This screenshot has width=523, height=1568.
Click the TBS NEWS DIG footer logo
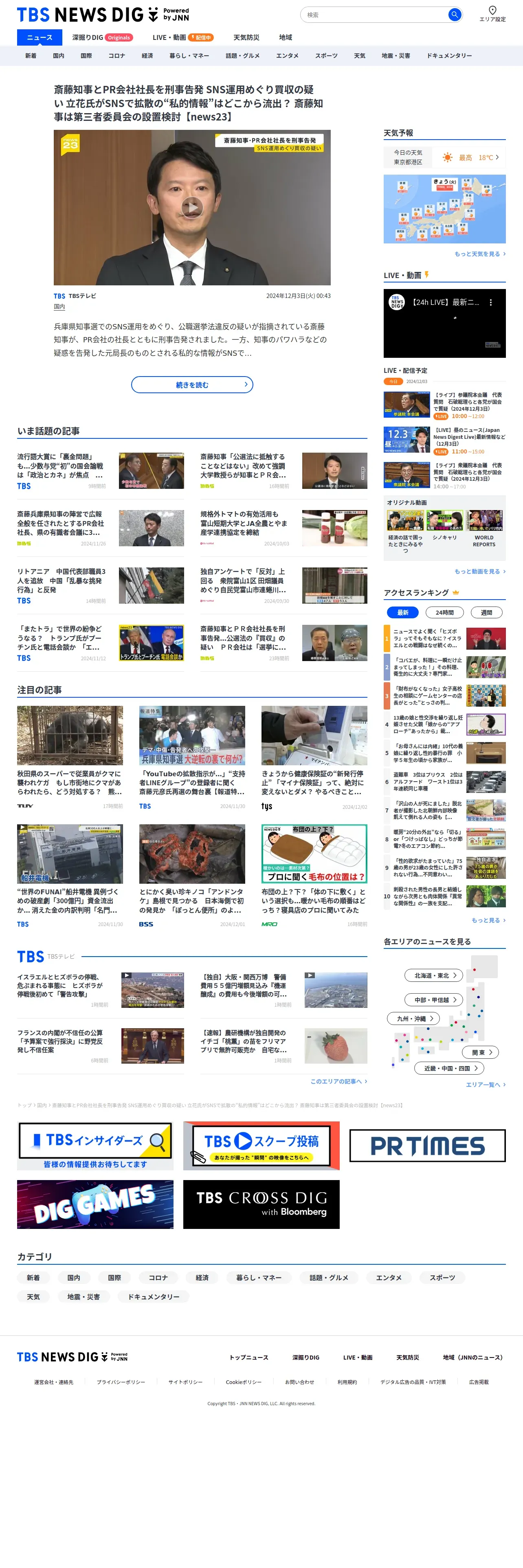click(x=73, y=1357)
